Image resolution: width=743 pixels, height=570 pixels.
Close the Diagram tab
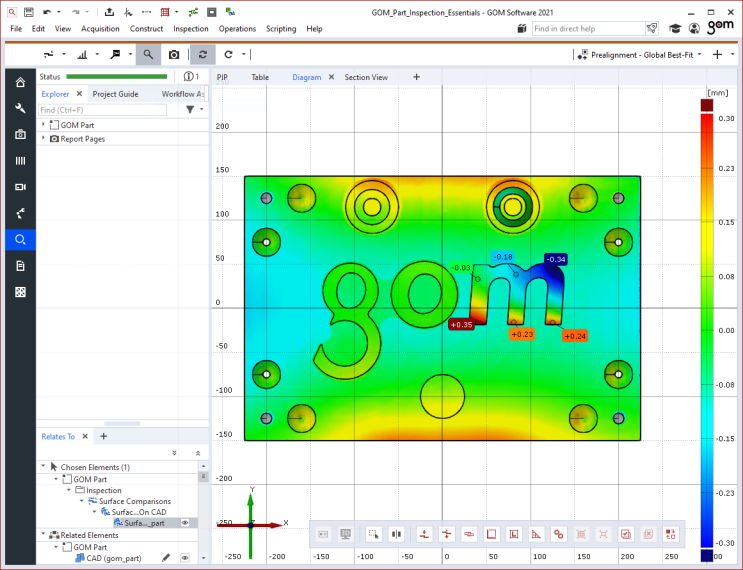(331, 77)
